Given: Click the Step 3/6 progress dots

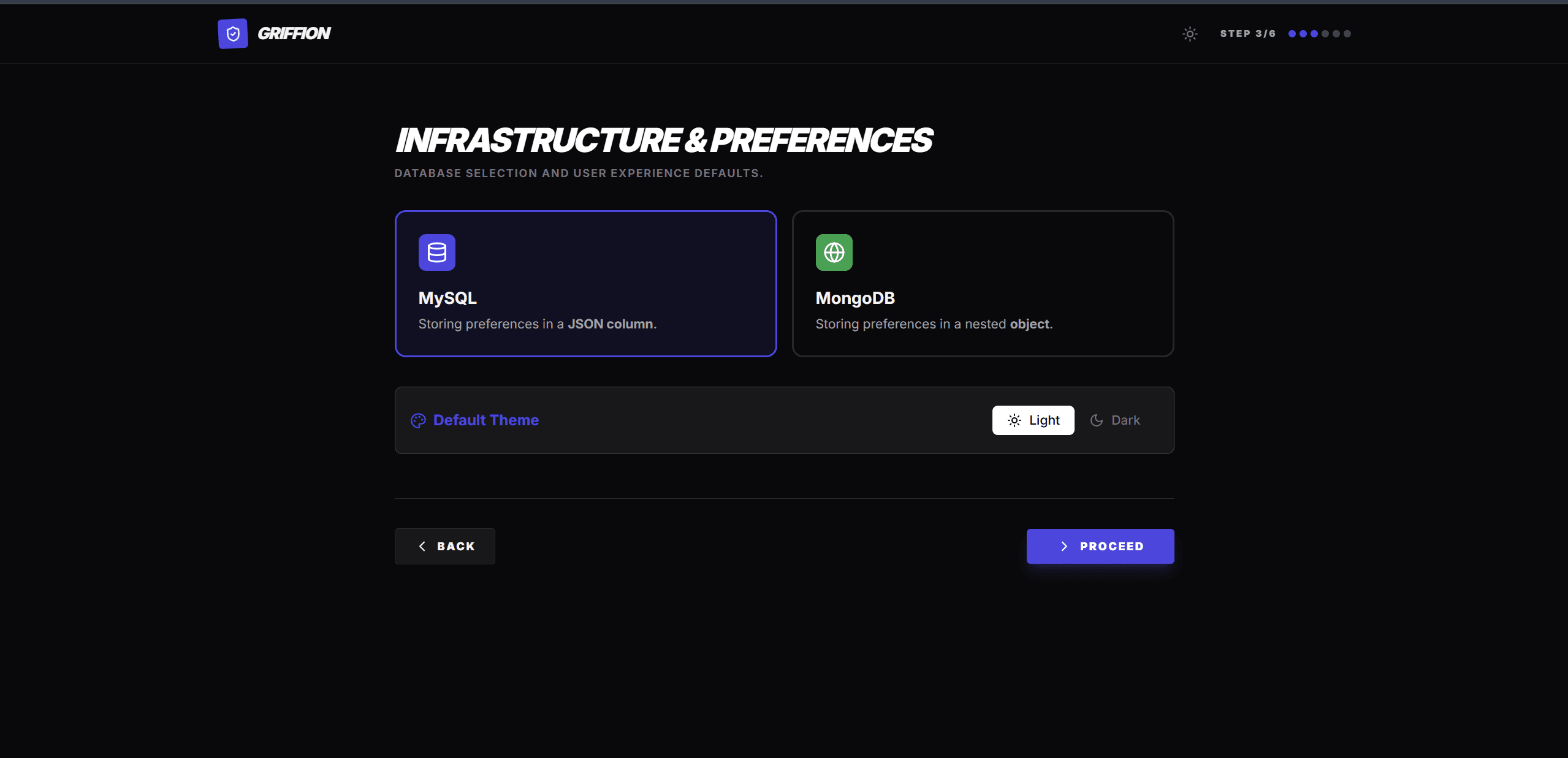Looking at the screenshot, I should click(1320, 34).
